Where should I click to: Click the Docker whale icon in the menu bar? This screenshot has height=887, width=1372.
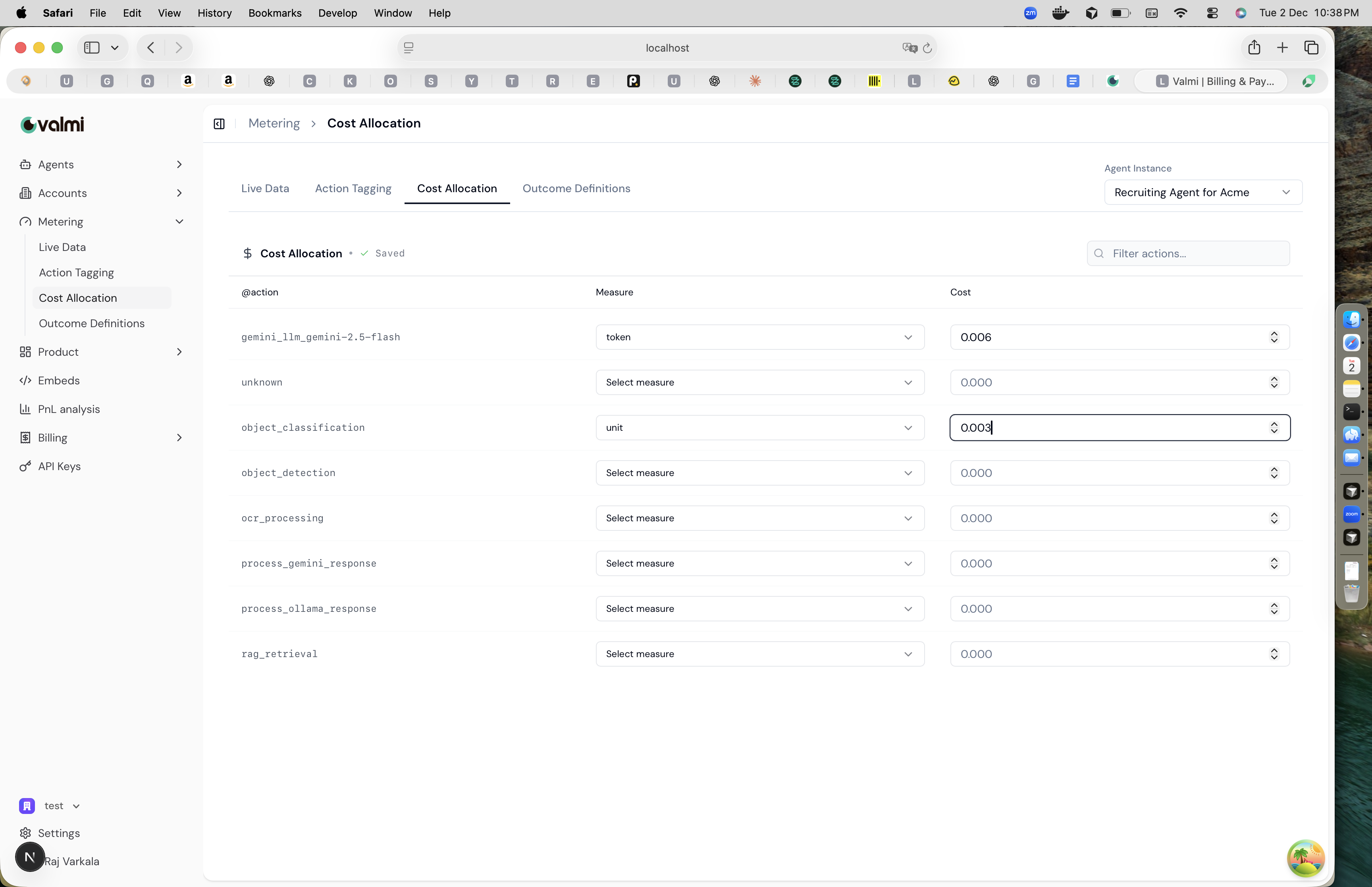tap(1060, 12)
